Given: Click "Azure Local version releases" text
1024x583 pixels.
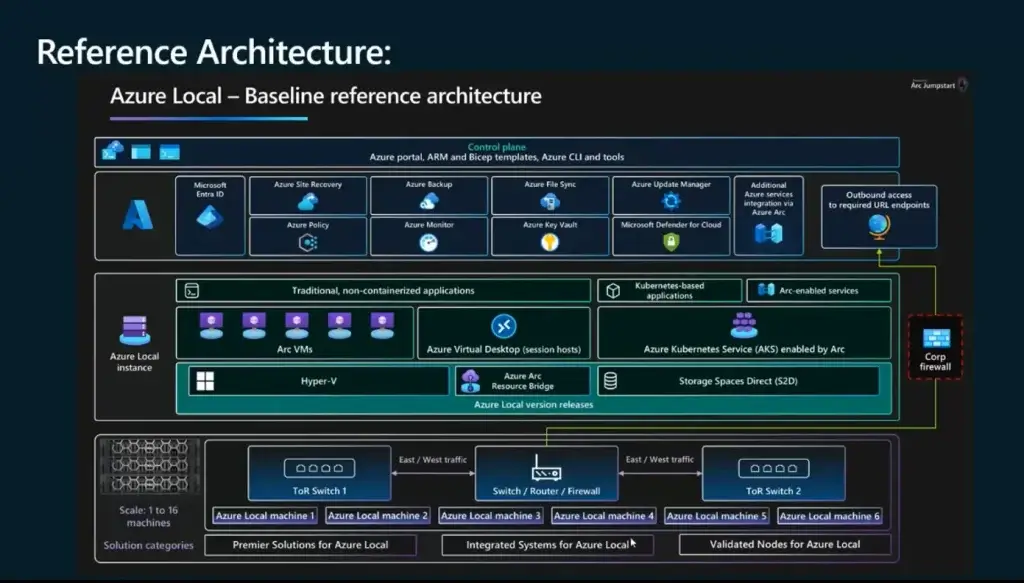Looking at the screenshot, I should coord(534,405).
